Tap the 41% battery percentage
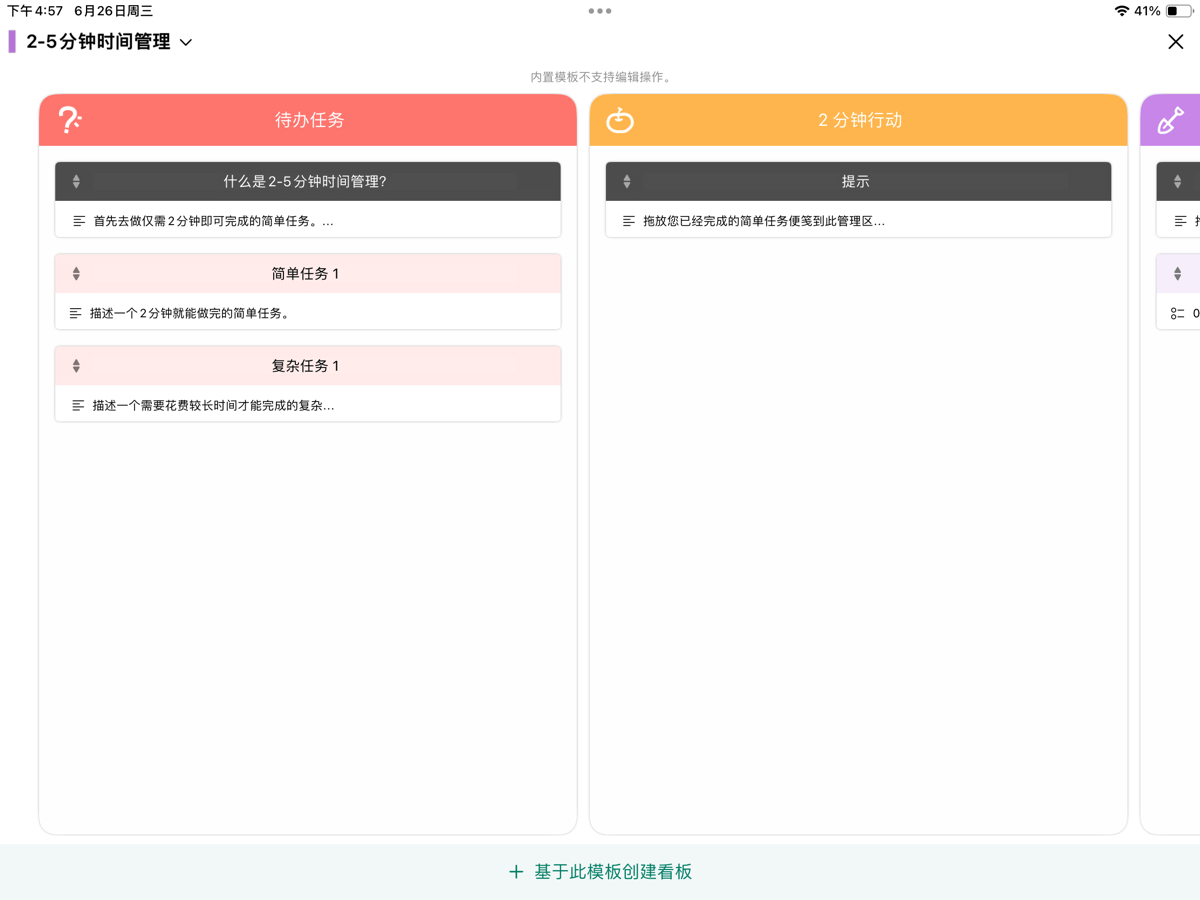The image size is (1200, 900). click(x=1147, y=11)
